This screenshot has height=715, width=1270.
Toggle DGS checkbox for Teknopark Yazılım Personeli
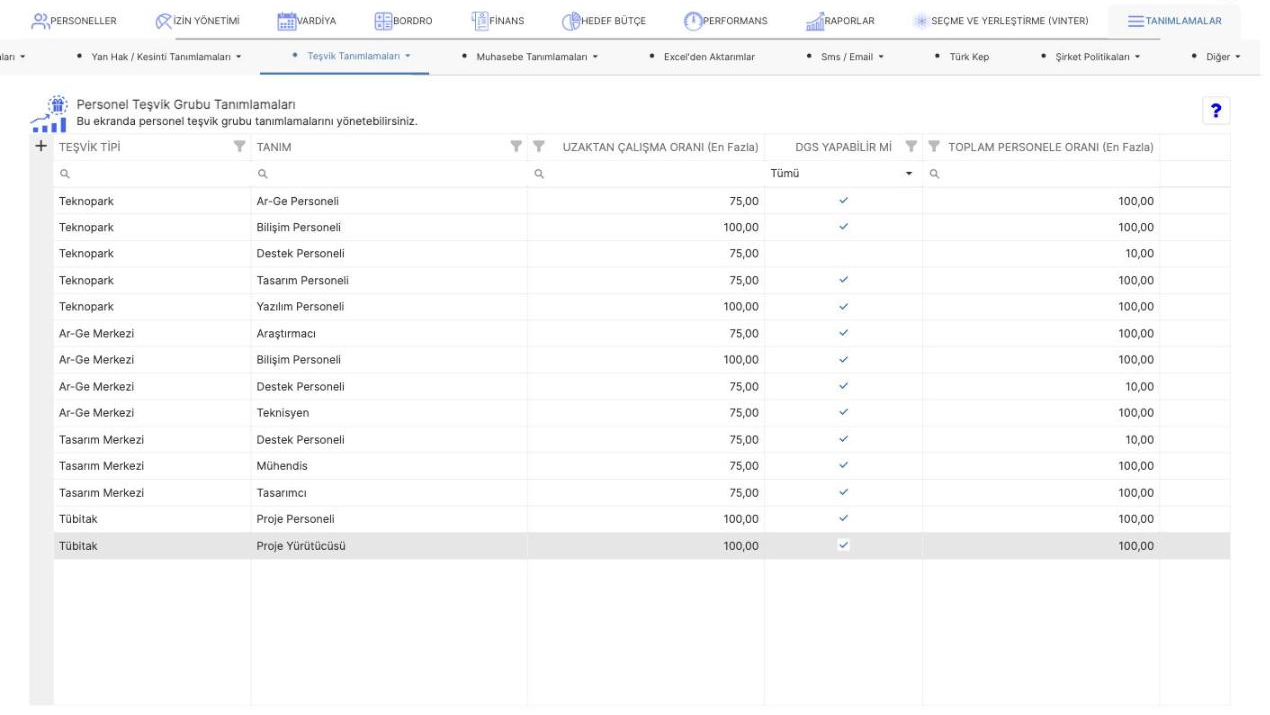(843, 306)
